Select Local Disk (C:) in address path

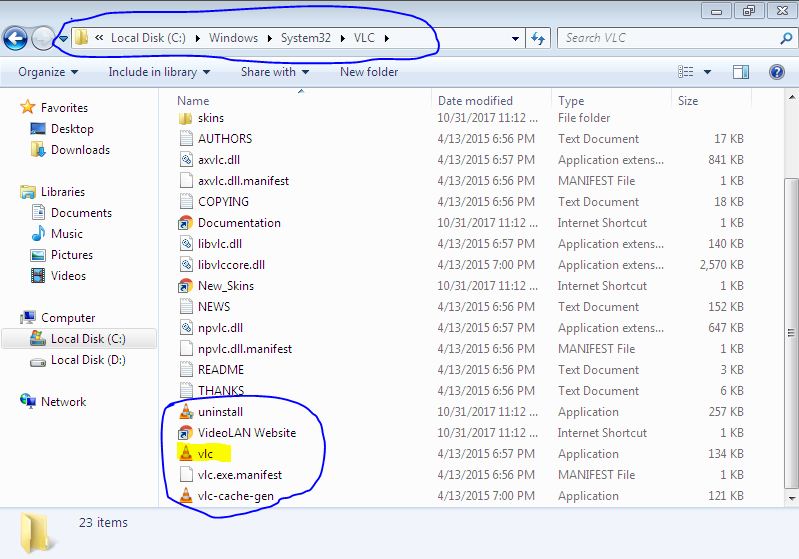click(x=148, y=38)
